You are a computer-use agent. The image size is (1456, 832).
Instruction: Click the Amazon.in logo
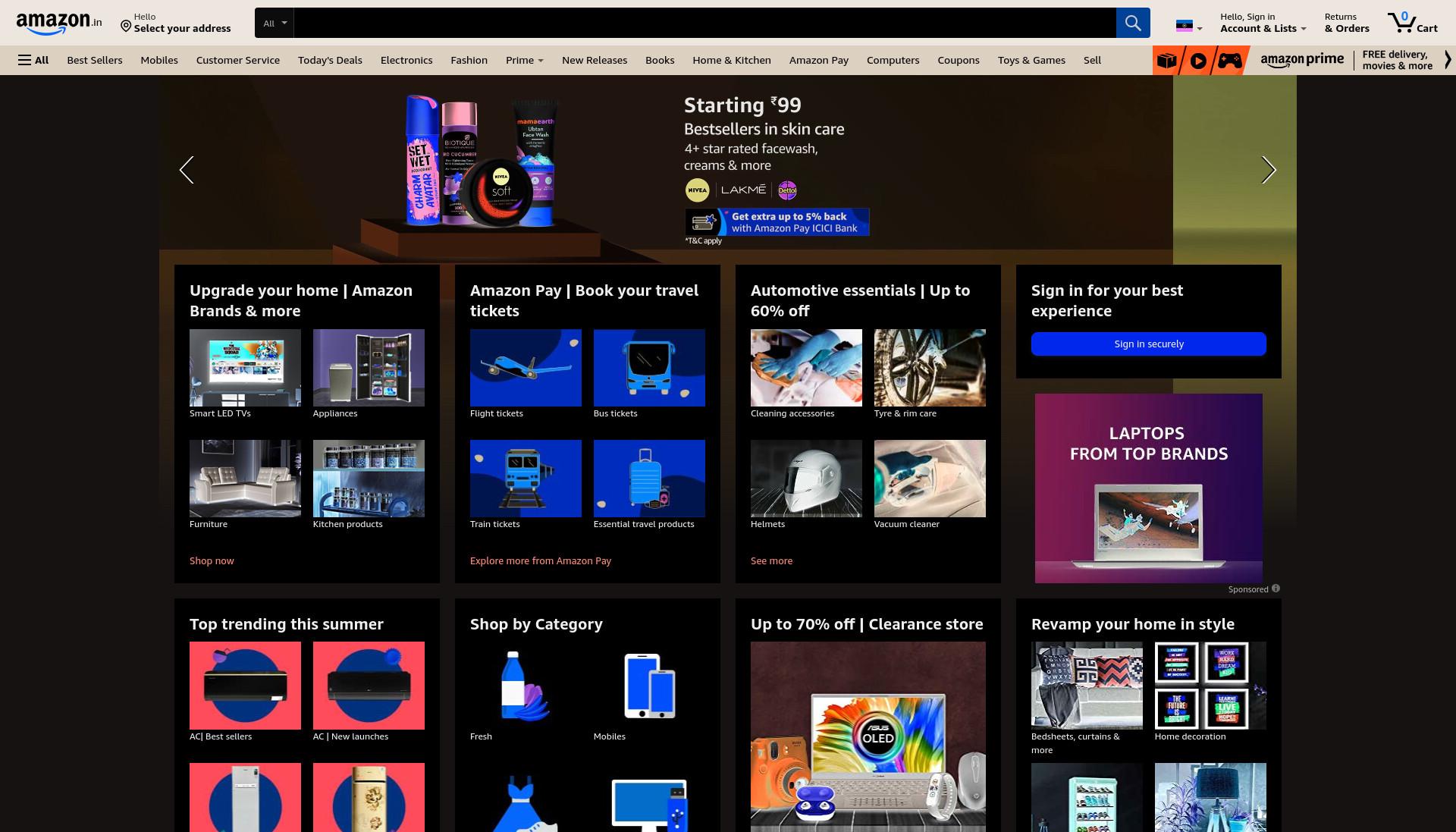click(x=58, y=23)
